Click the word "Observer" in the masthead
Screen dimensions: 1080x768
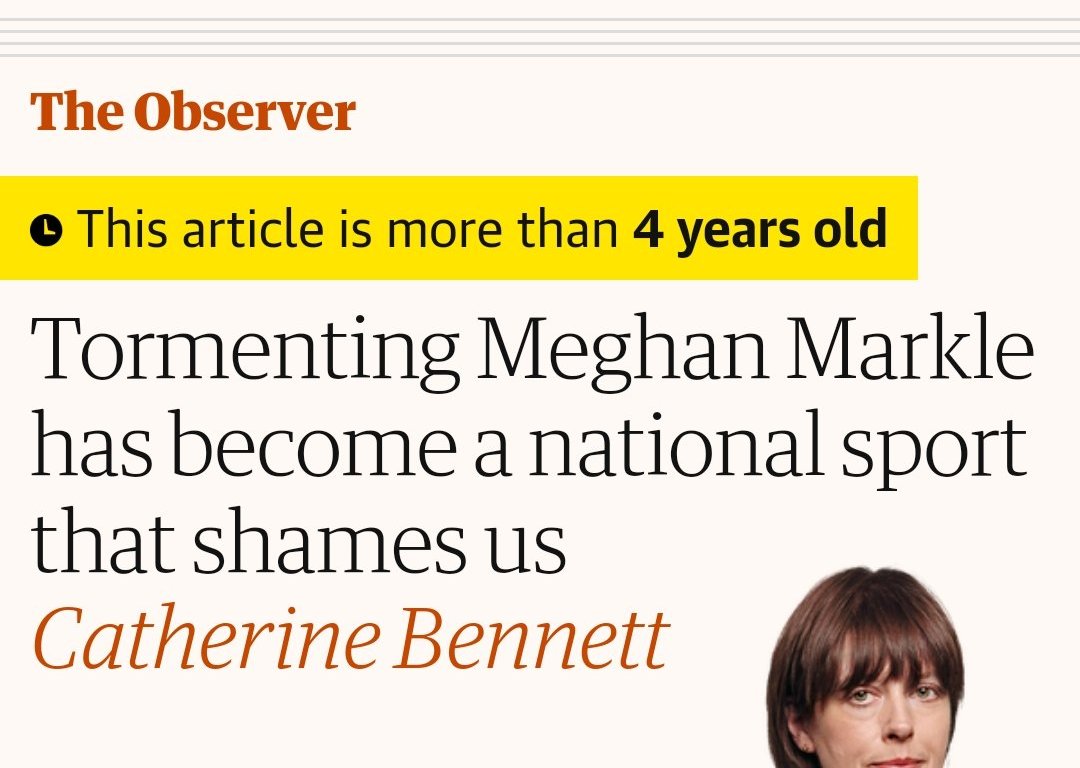244,112
